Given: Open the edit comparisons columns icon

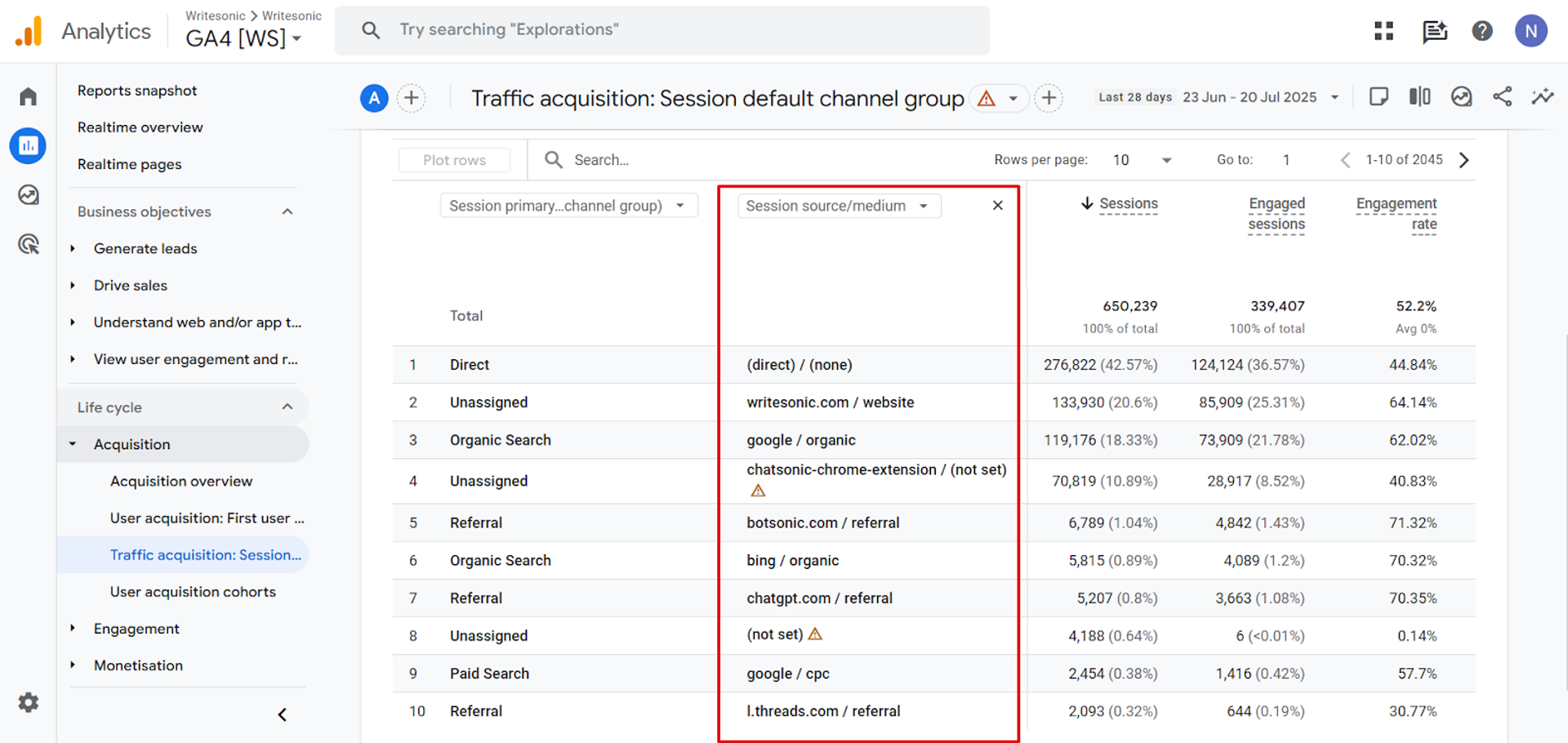Looking at the screenshot, I should pyautogui.click(x=1419, y=97).
